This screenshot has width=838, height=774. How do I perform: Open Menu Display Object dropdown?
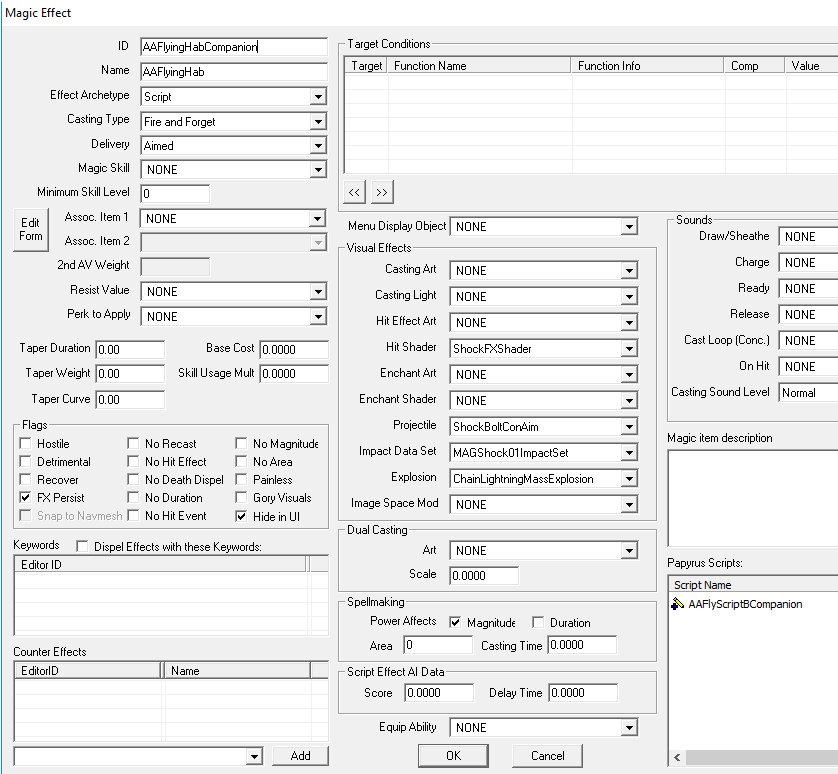[629, 227]
